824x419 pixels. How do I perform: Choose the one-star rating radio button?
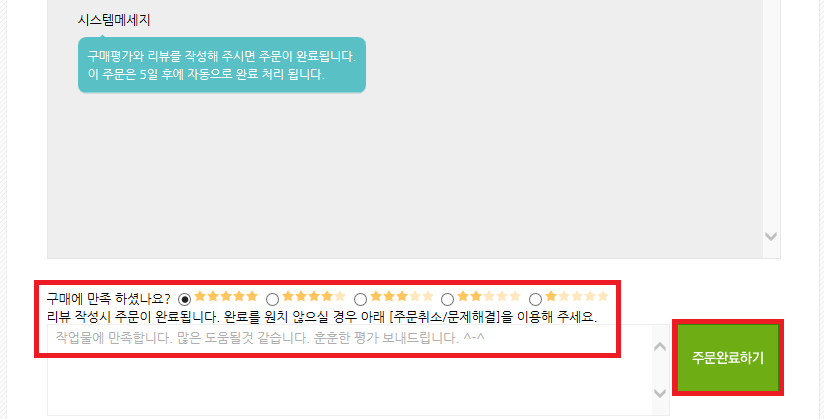[x=535, y=300]
